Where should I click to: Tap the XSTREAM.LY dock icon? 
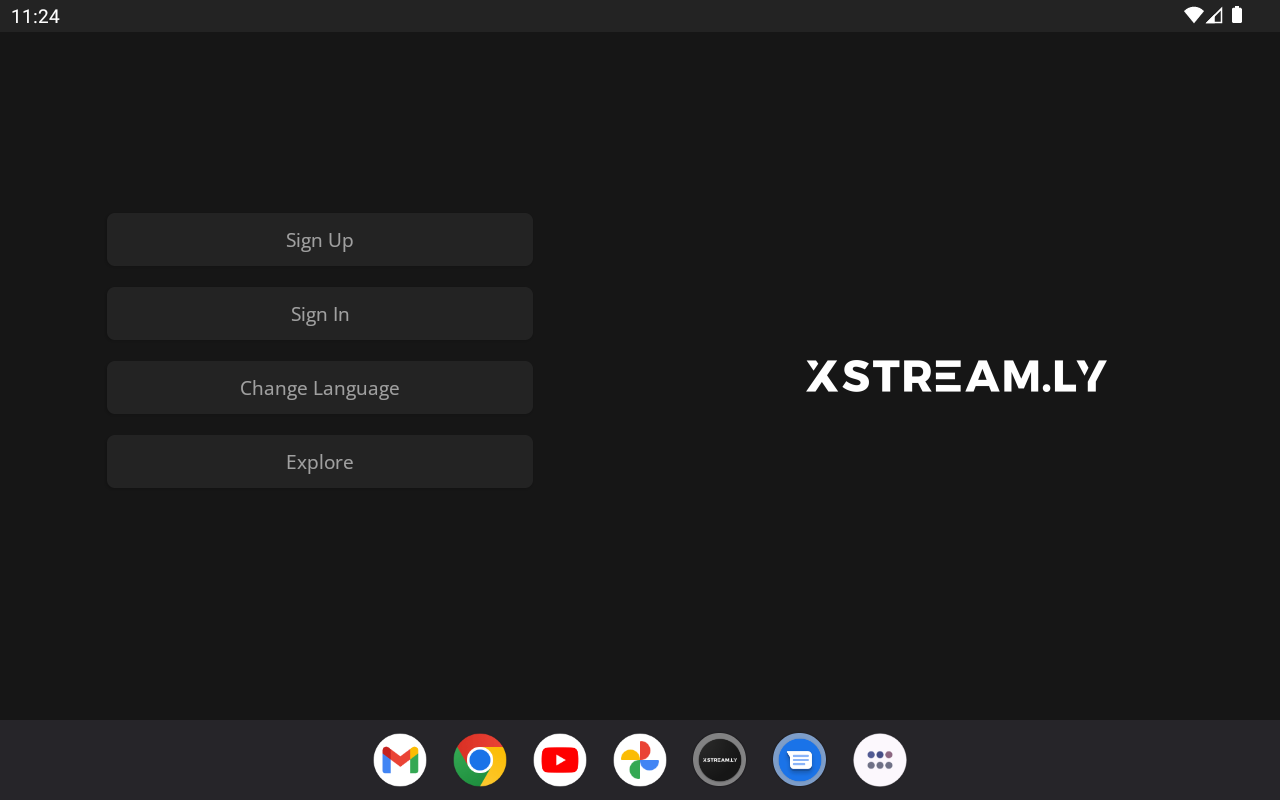pos(720,760)
